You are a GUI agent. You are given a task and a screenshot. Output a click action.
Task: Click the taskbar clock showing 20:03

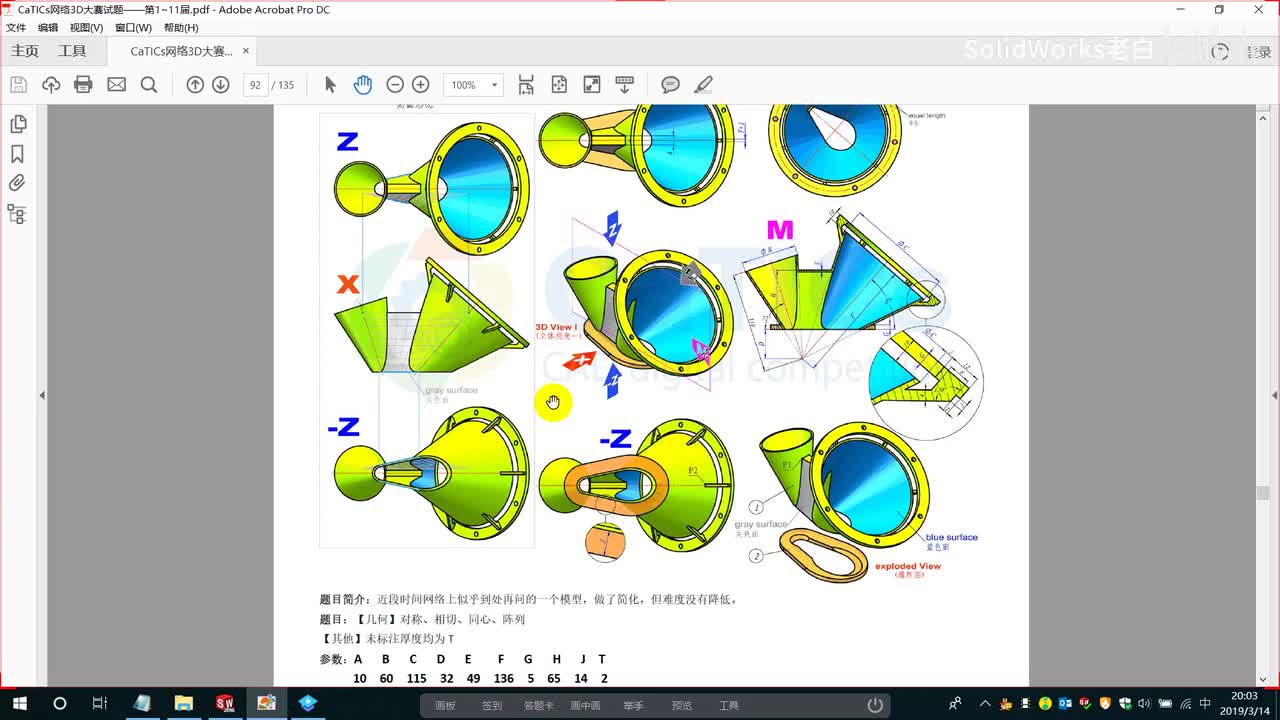[x=1244, y=704]
